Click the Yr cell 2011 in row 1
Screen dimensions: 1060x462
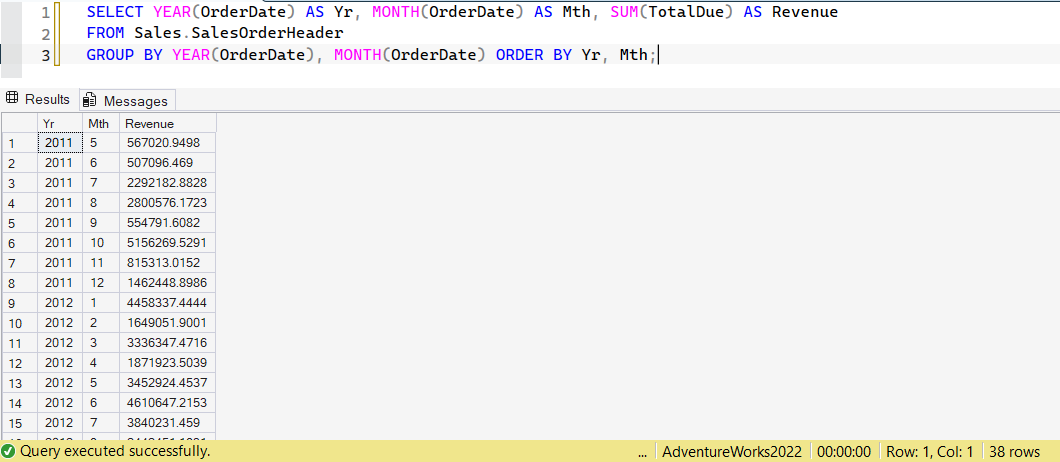tap(60, 143)
